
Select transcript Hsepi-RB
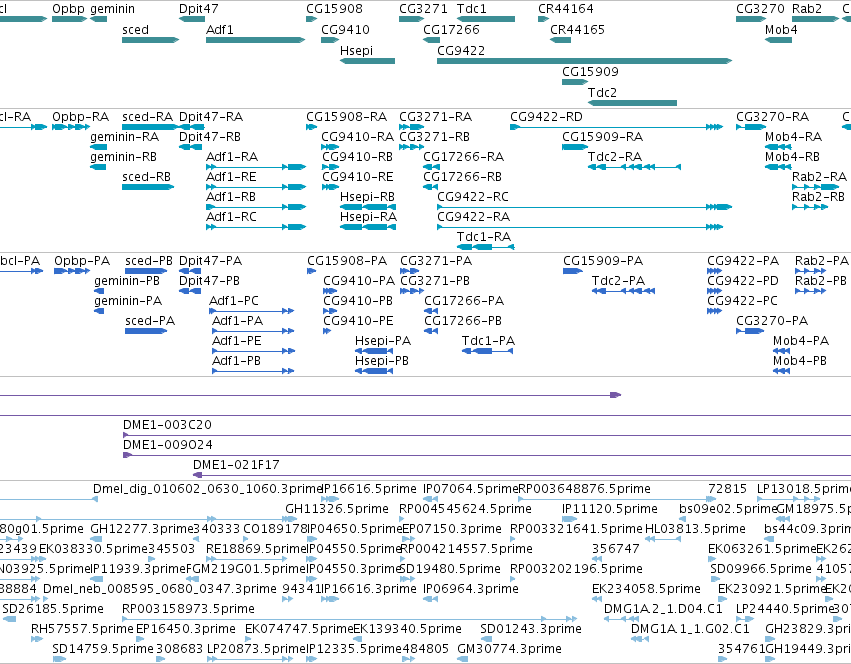pyautogui.click(x=367, y=207)
